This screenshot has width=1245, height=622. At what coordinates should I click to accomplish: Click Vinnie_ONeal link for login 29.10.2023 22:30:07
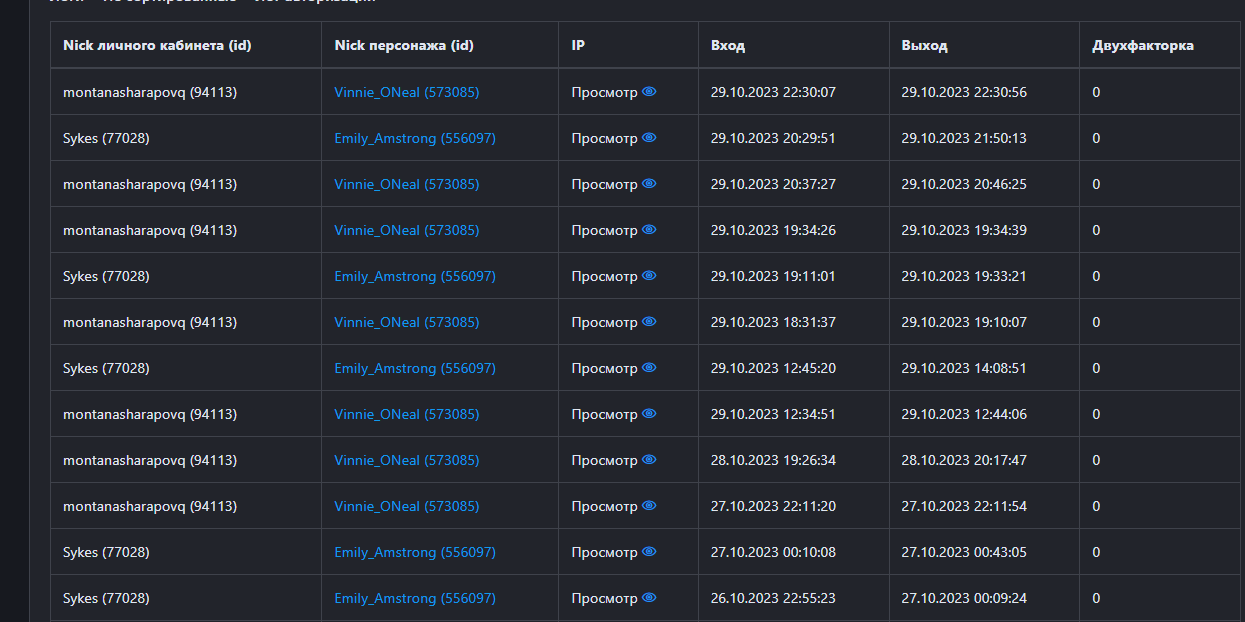(406, 92)
